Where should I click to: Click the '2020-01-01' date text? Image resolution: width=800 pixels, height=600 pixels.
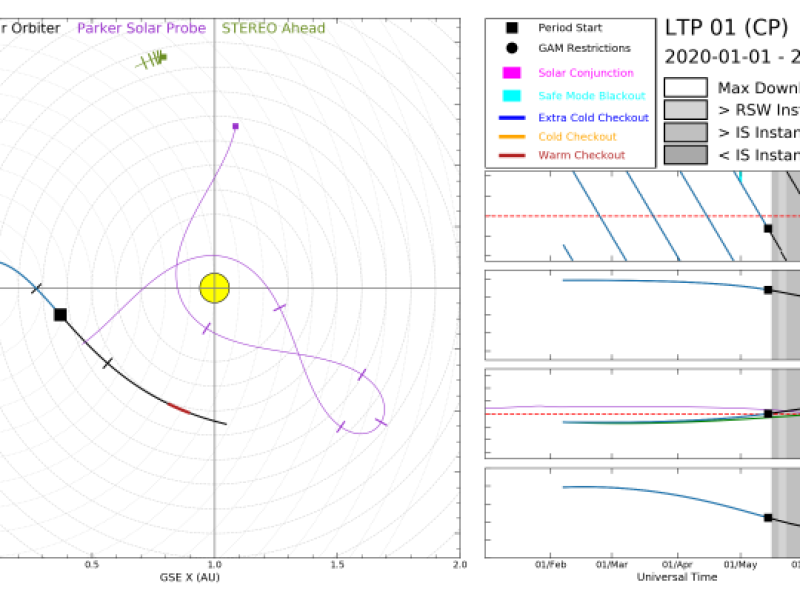point(718,56)
